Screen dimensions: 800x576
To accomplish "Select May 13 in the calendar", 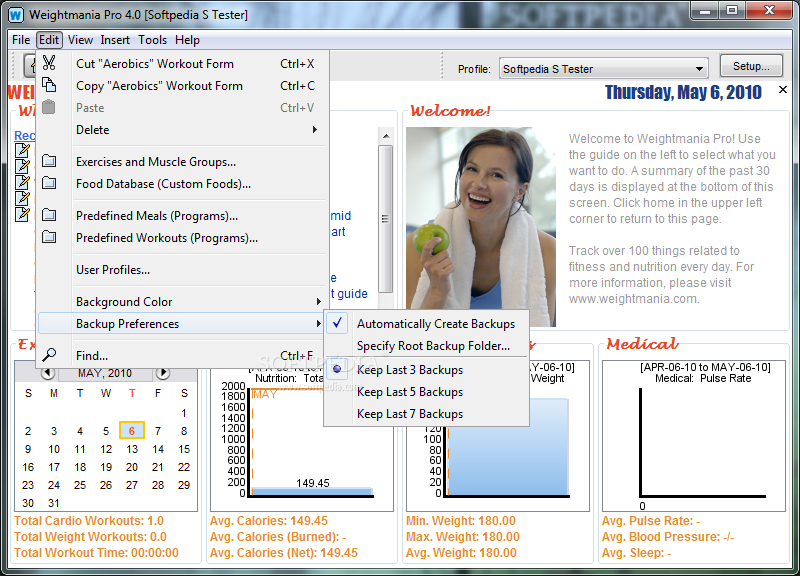I will pyautogui.click(x=132, y=449).
